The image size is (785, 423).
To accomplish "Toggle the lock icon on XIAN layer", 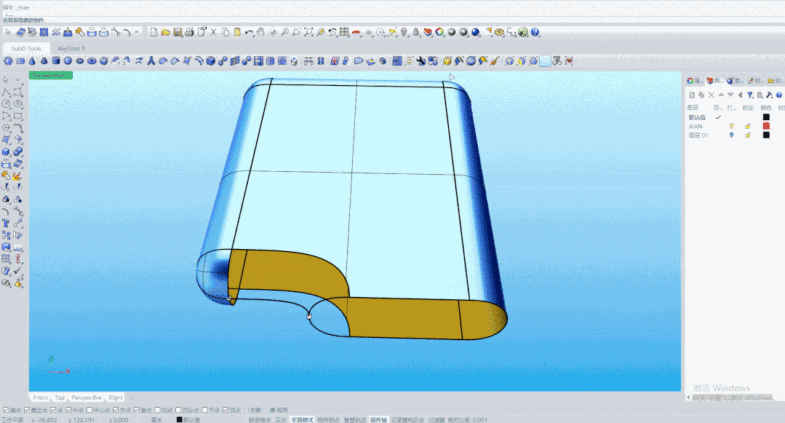I will tap(748, 126).
